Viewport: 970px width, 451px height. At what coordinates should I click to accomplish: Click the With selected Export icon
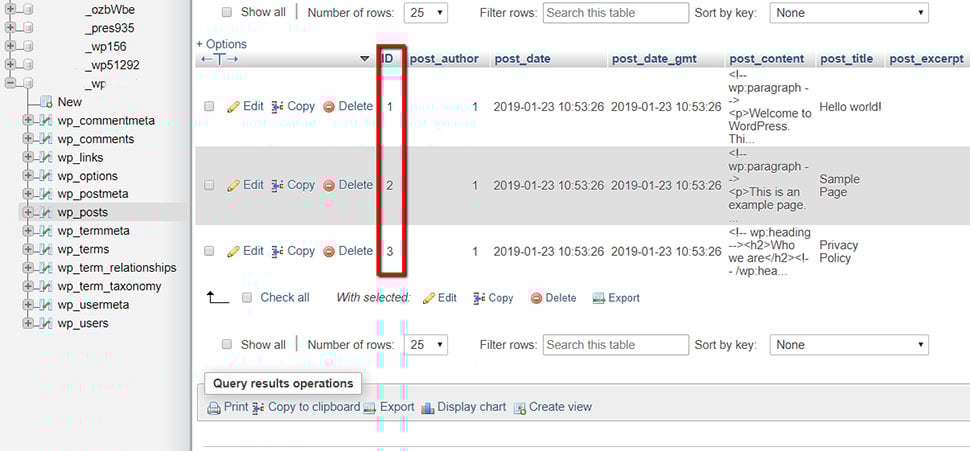pyautogui.click(x=598, y=298)
